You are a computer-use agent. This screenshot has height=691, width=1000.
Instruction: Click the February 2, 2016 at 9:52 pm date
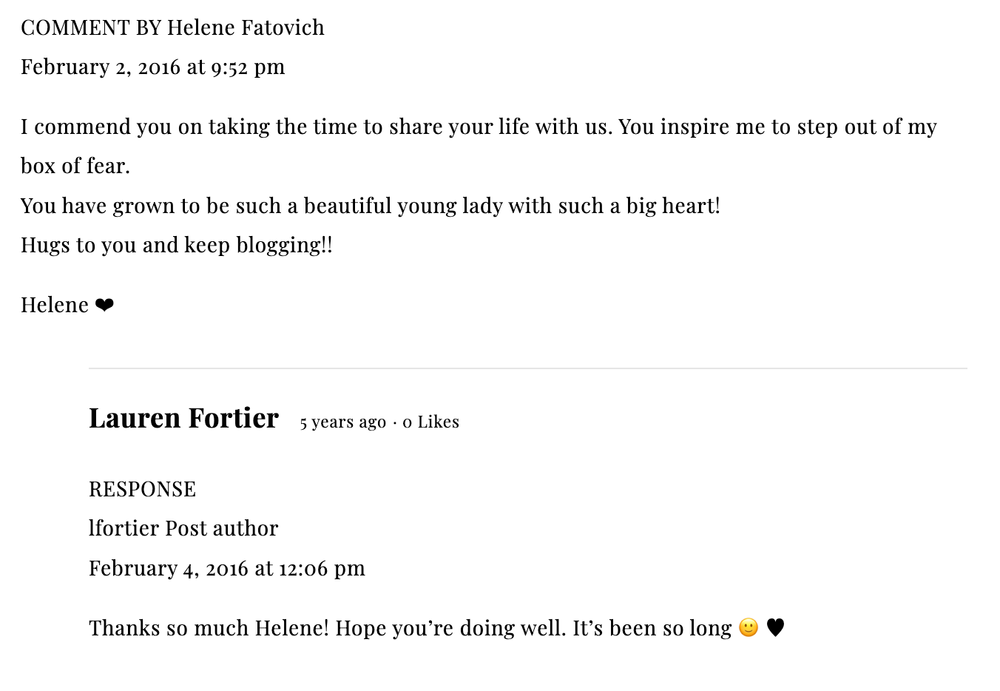[x=152, y=67]
